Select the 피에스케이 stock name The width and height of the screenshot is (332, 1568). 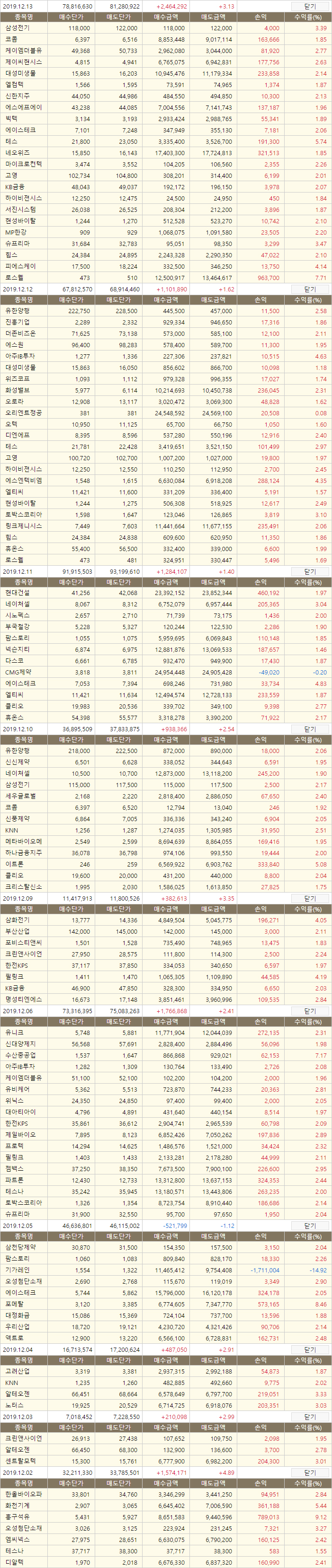(x=21, y=266)
